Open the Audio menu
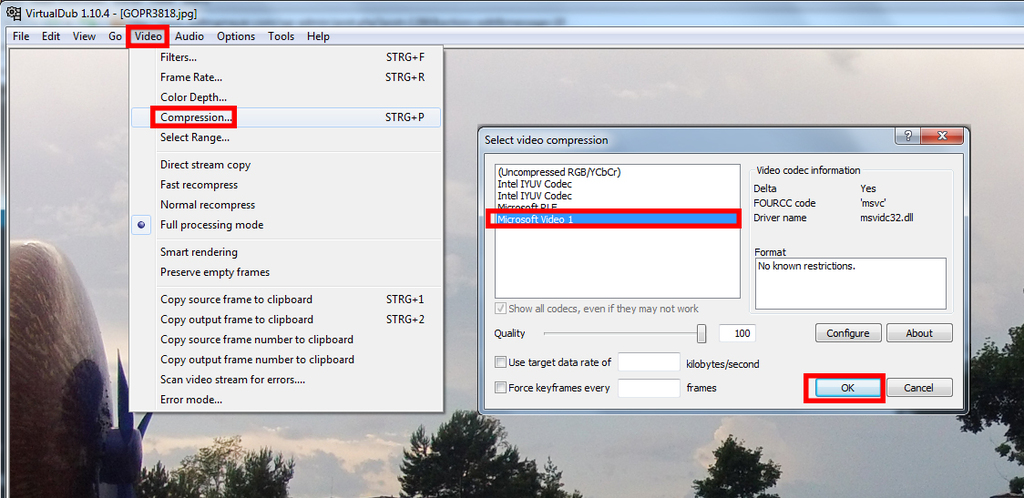This screenshot has width=1024, height=498. [x=189, y=37]
